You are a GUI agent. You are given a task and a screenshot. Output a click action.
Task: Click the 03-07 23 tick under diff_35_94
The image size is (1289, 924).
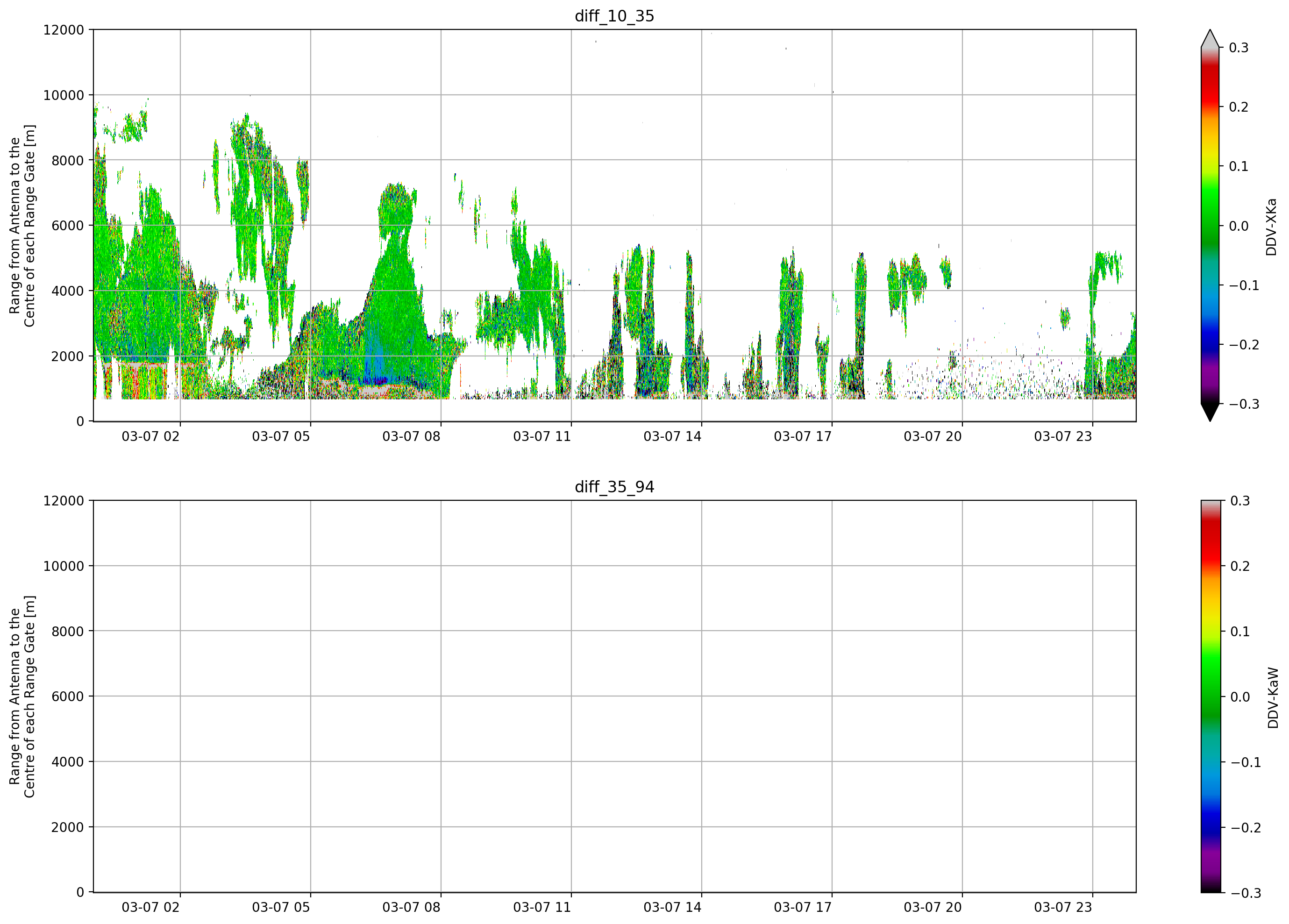[x=1063, y=907]
